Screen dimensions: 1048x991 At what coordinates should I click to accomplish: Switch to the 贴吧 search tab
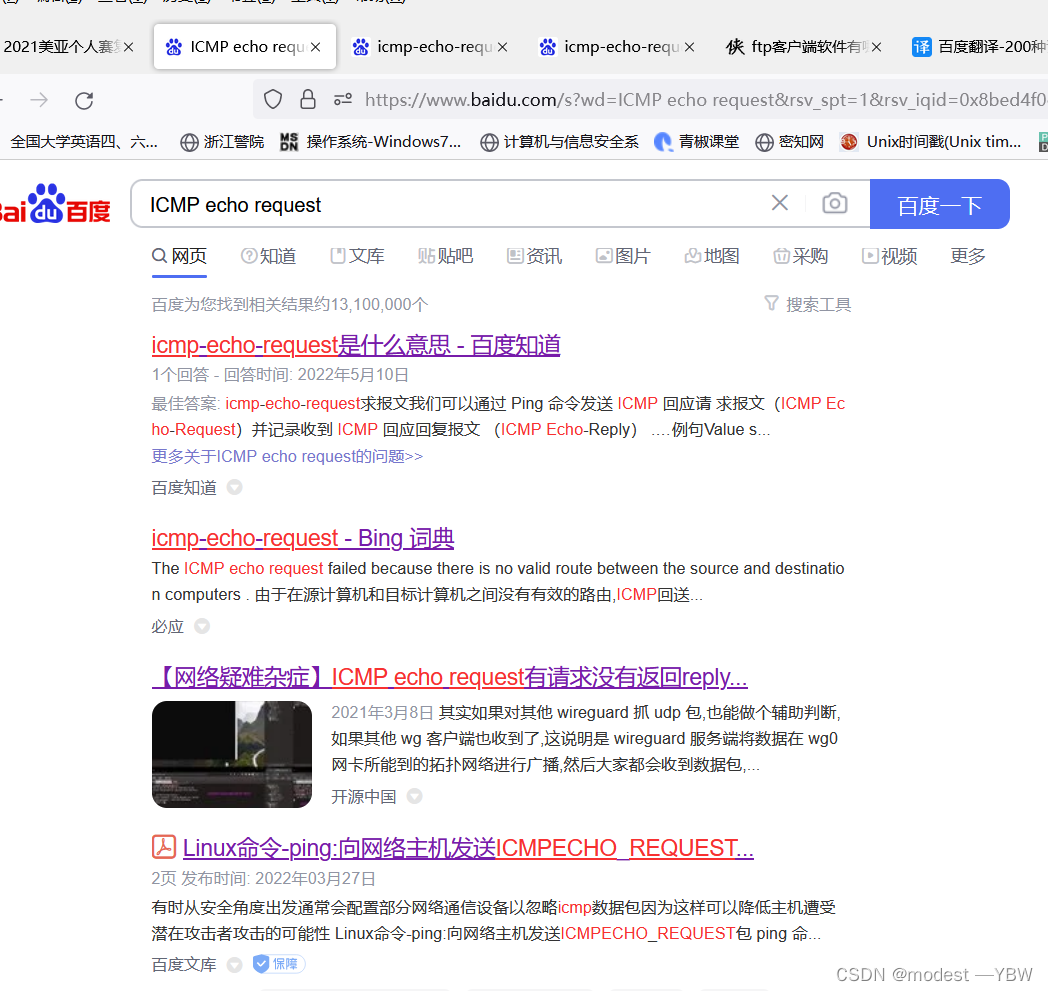pyautogui.click(x=445, y=256)
